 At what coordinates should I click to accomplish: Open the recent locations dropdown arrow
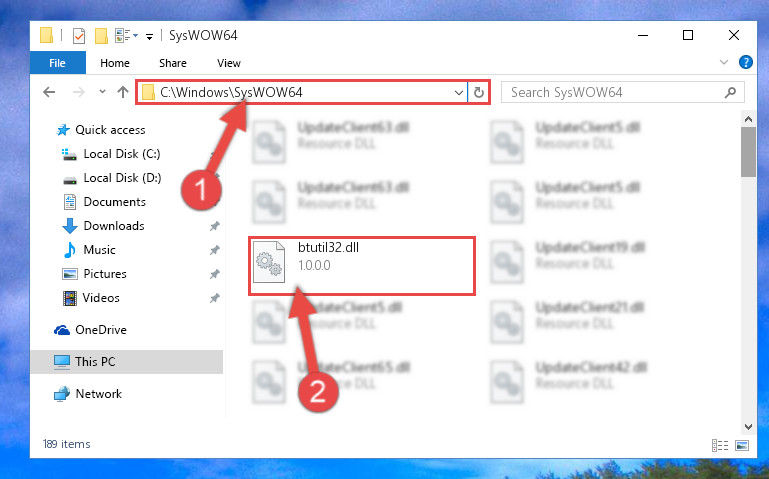(x=102, y=92)
